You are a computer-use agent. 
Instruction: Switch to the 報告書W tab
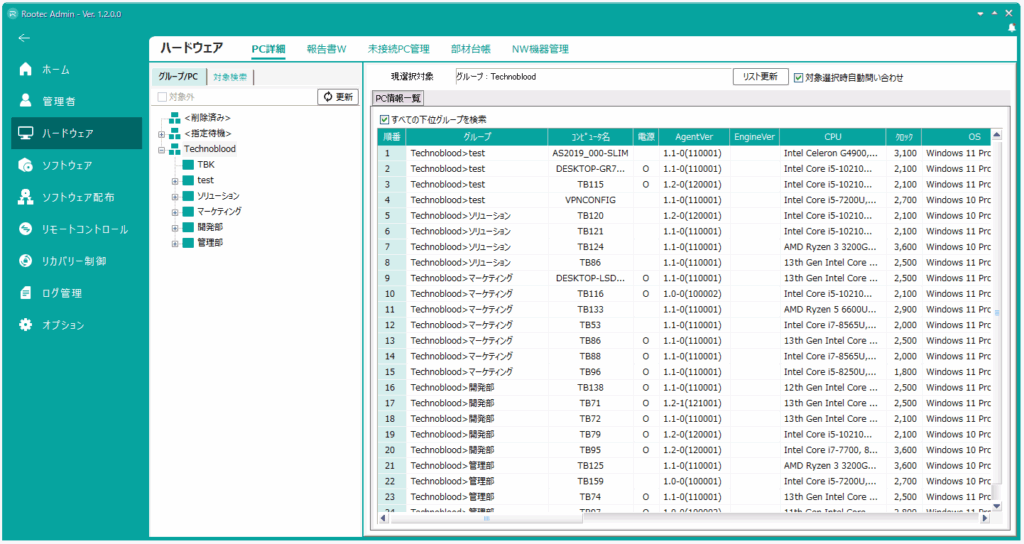(x=327, y=48)
